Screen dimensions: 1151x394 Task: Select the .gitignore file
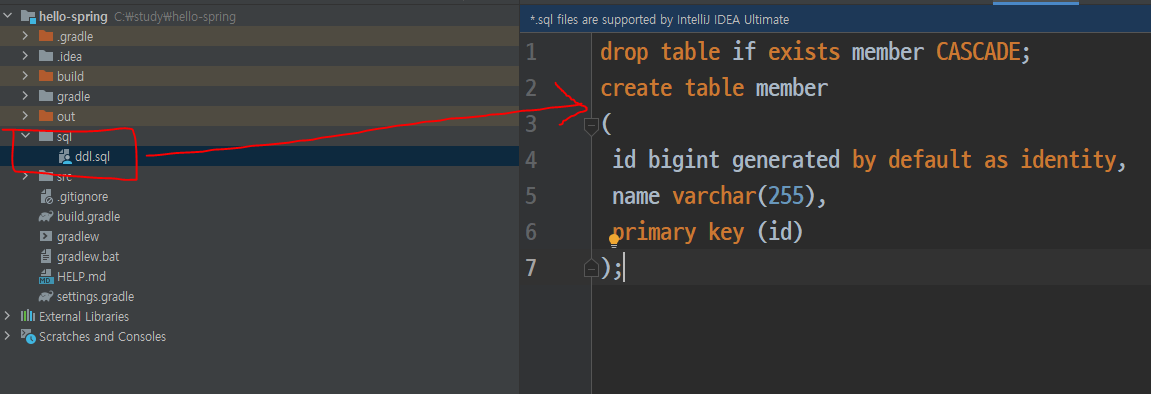point(82,197)
